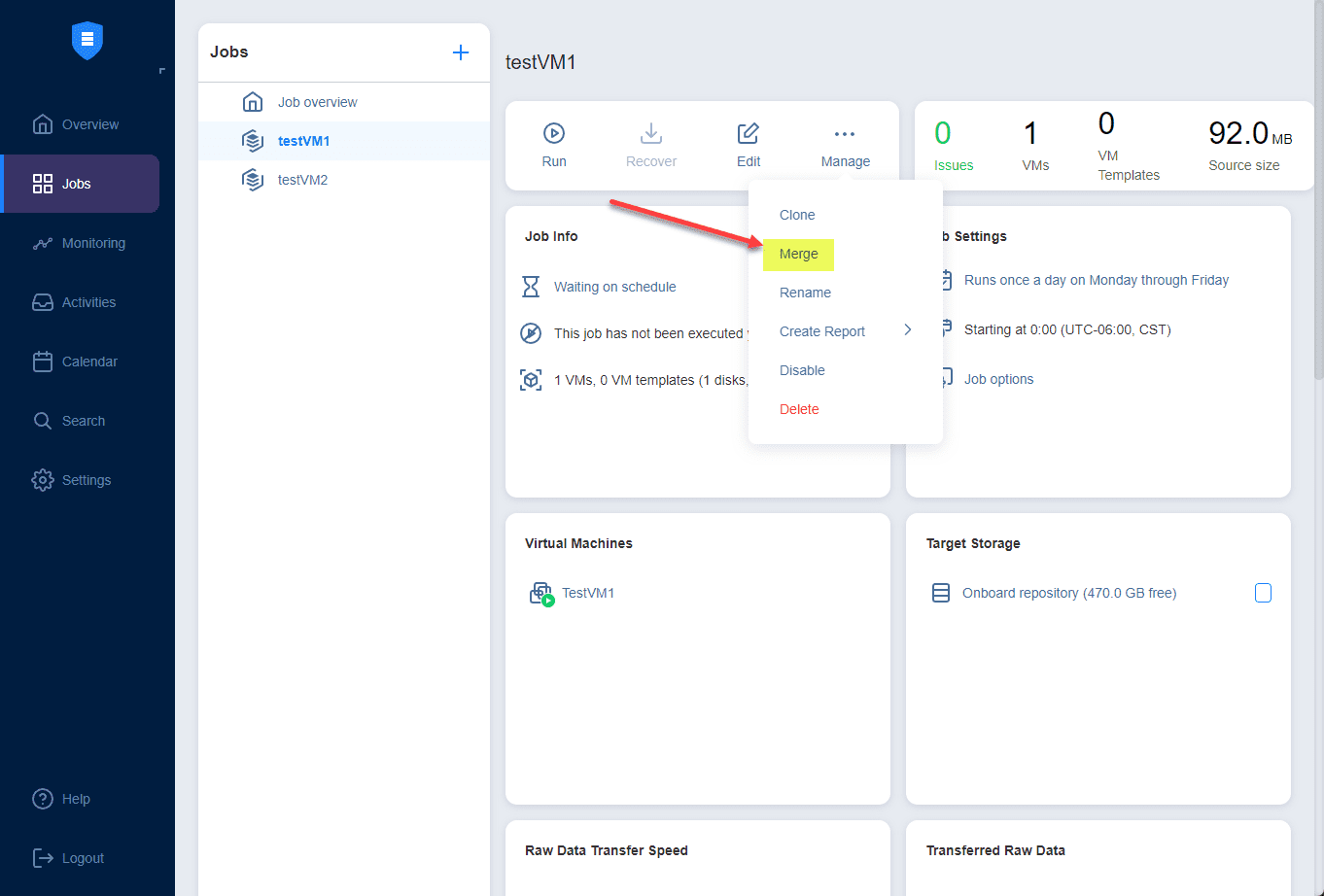The width and height of the screenshot is (1324, 896).
Task: Open Settings via the gear icon
Action: [43, 480]
